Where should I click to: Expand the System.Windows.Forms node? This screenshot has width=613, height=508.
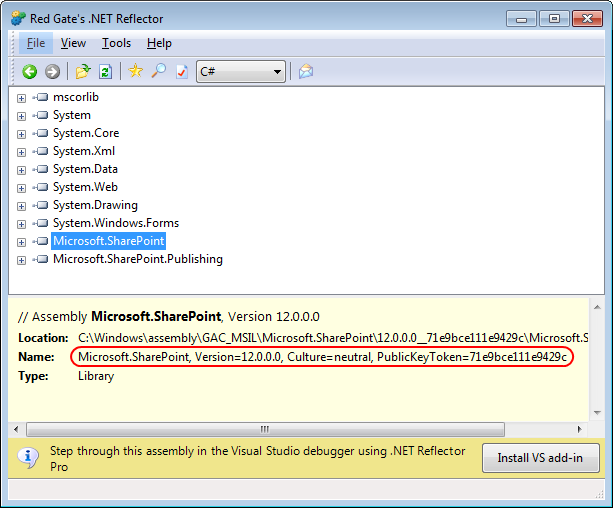(x=22, y=224)
